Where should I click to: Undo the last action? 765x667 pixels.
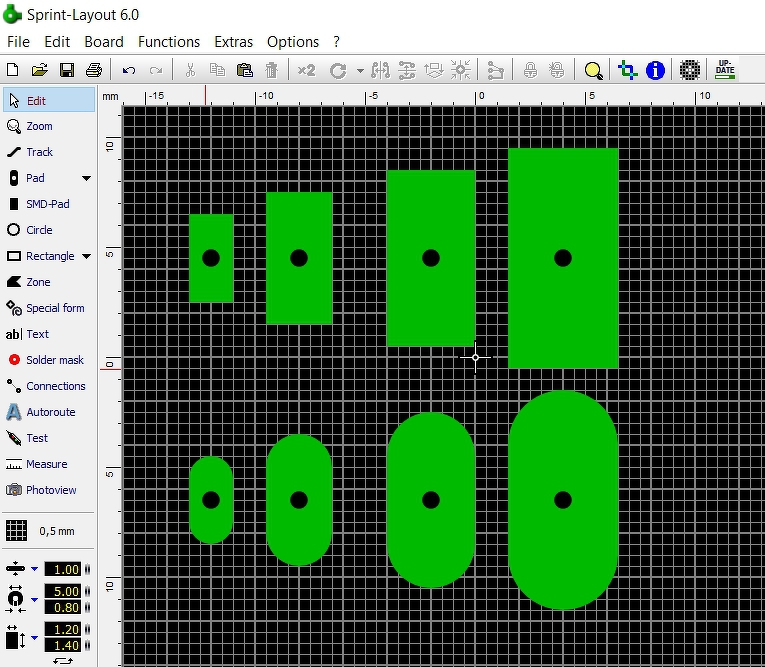[x=129, y=70]
